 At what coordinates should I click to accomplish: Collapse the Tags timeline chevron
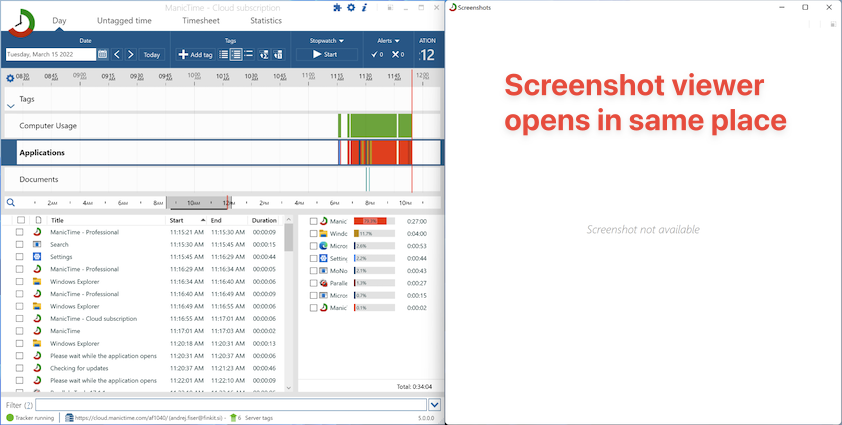tap(11, 106)
